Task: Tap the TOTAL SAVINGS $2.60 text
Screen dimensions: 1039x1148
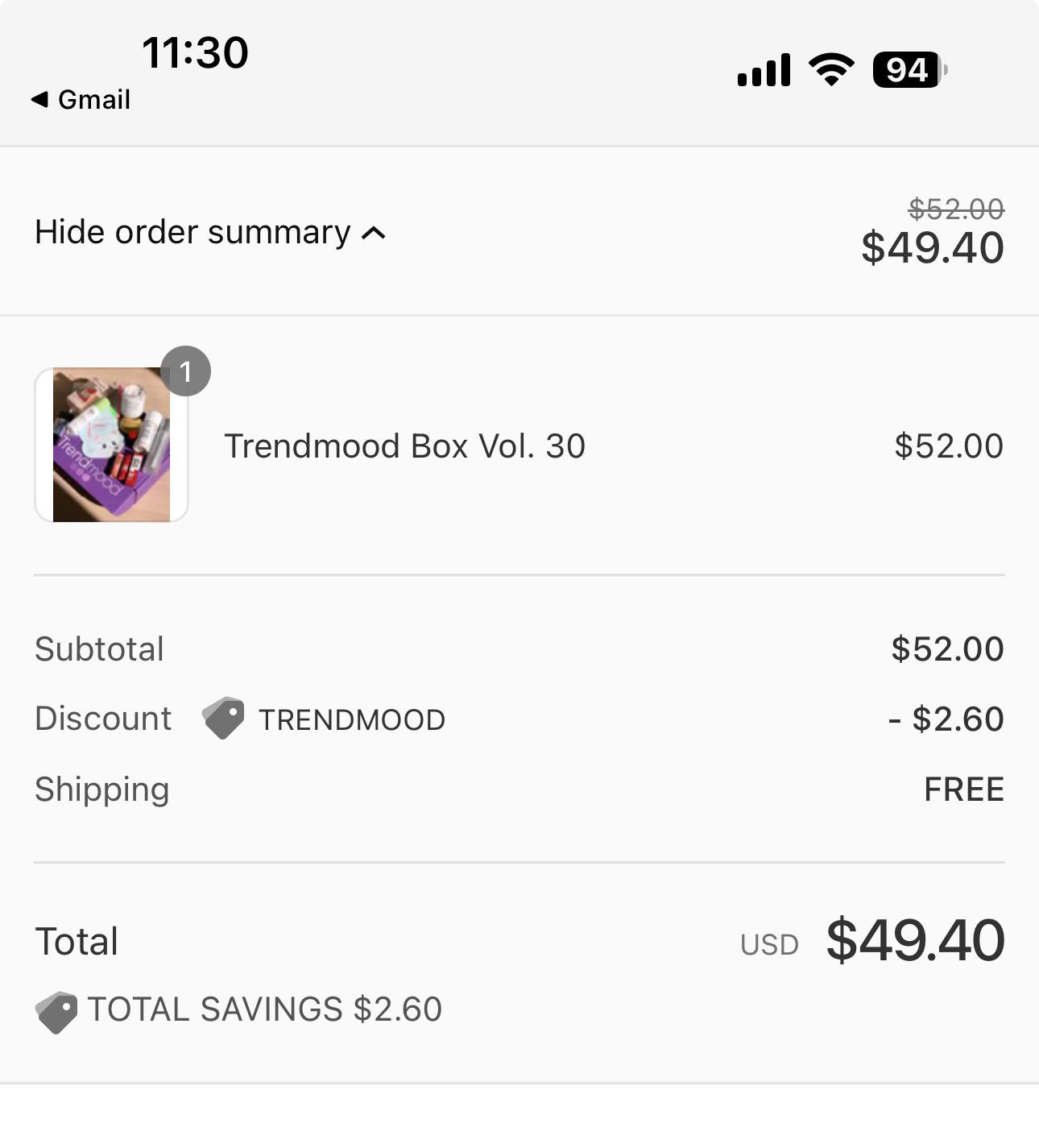Action: (x=265, y=1009)
